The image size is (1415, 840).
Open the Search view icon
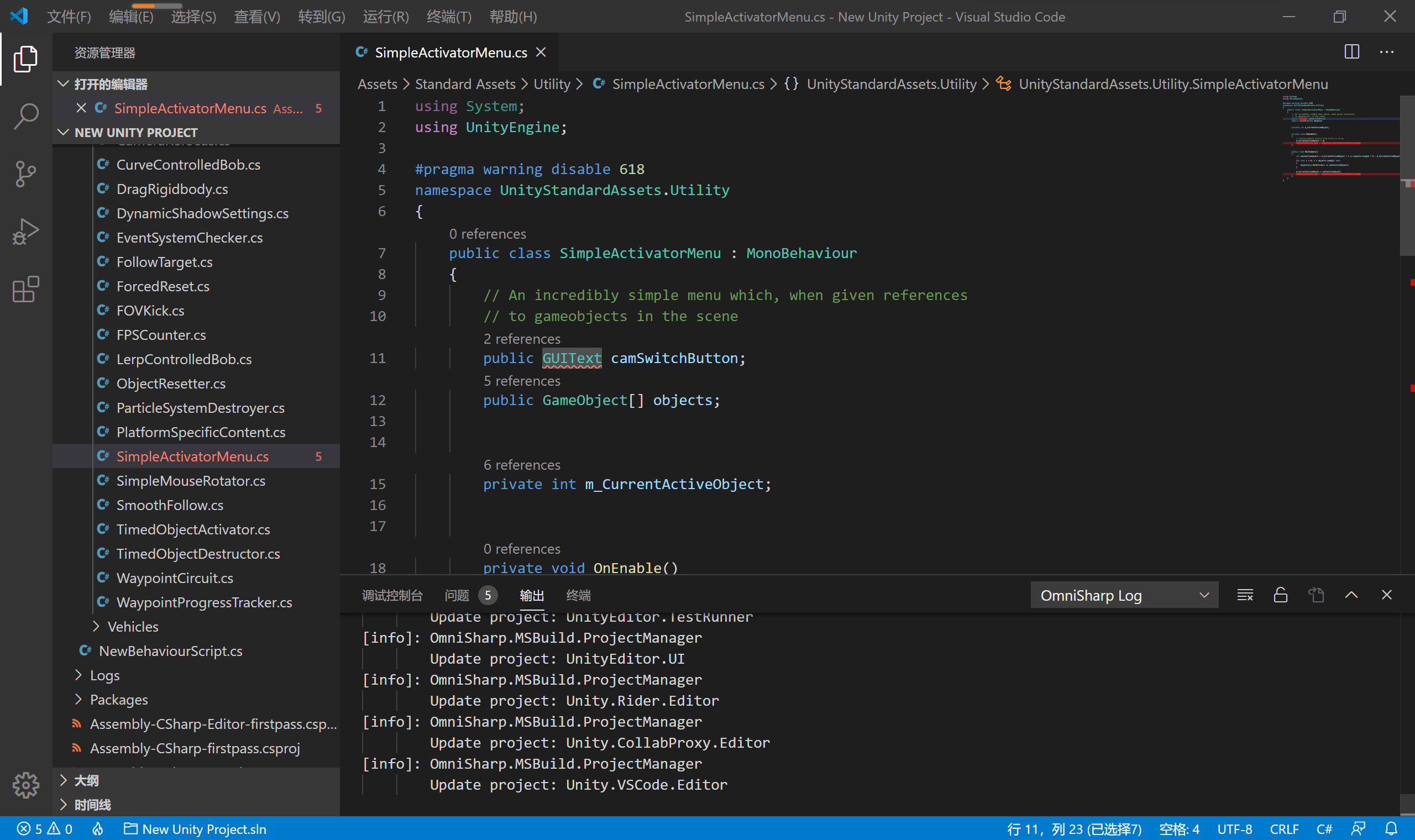(25, 117)
